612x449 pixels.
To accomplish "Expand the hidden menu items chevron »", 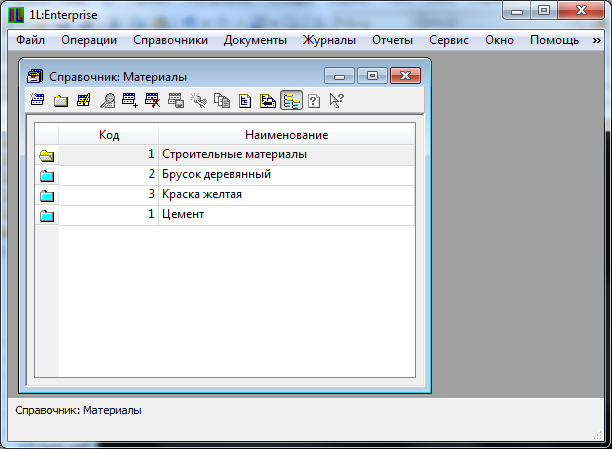I will point(597,40).
